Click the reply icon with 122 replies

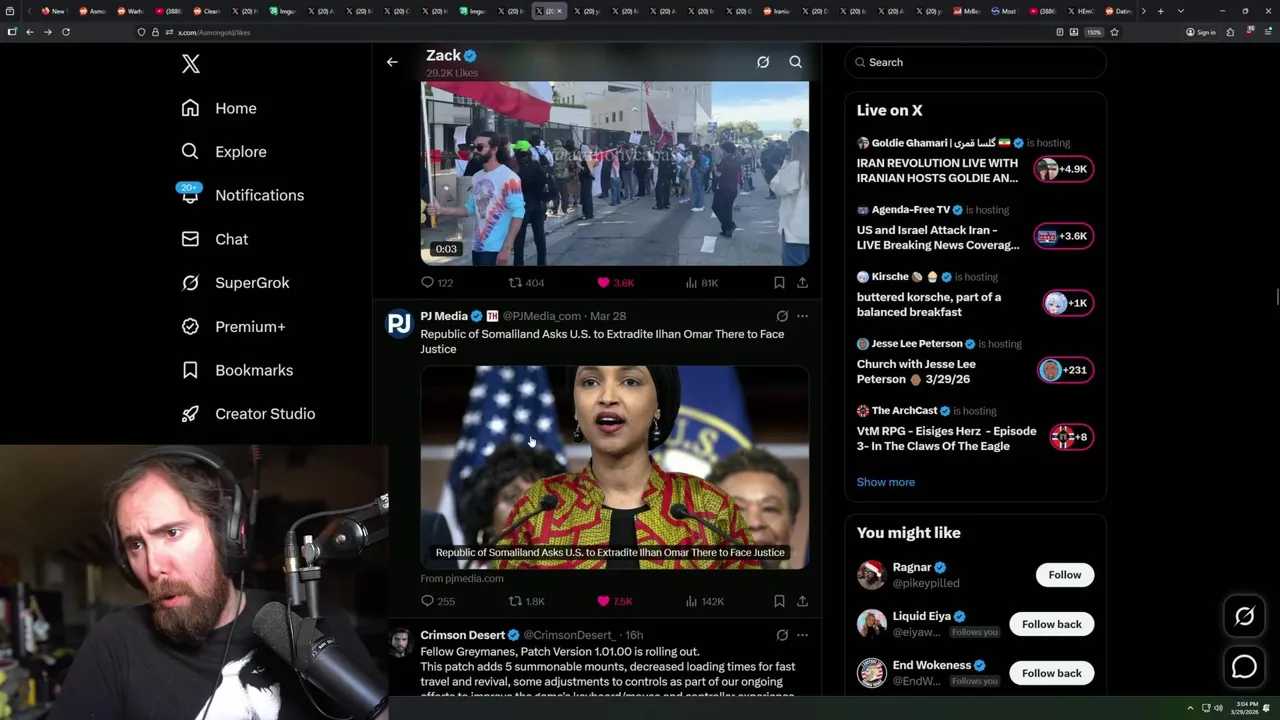437,283
